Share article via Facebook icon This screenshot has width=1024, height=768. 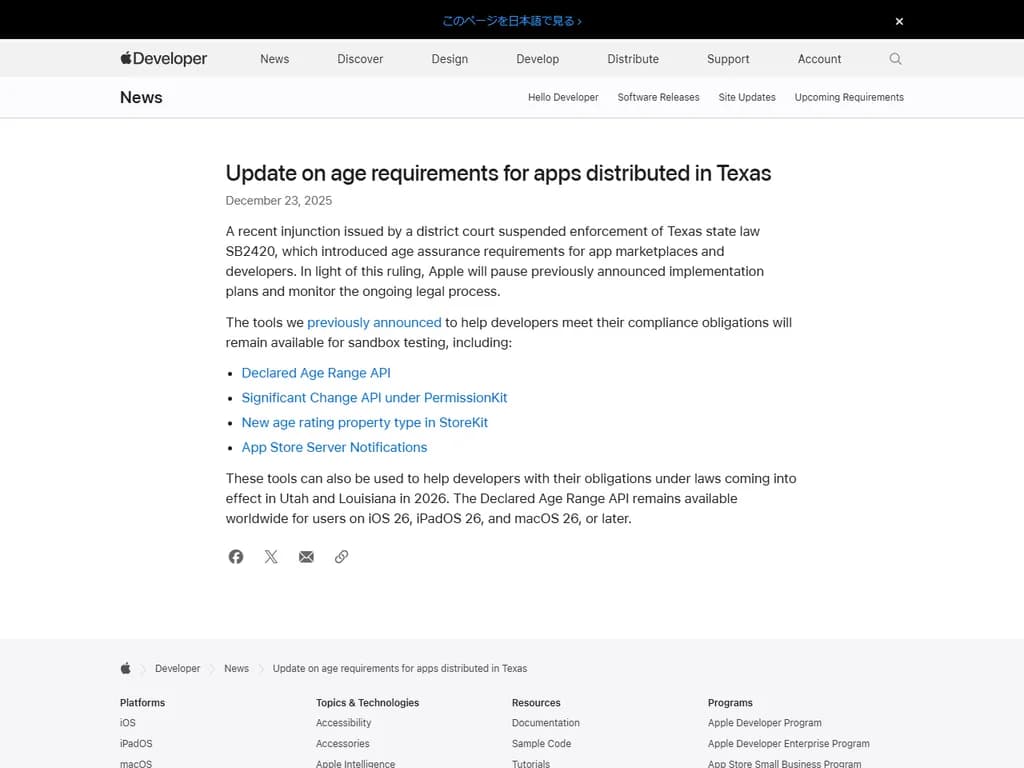(x=236, y=557)
